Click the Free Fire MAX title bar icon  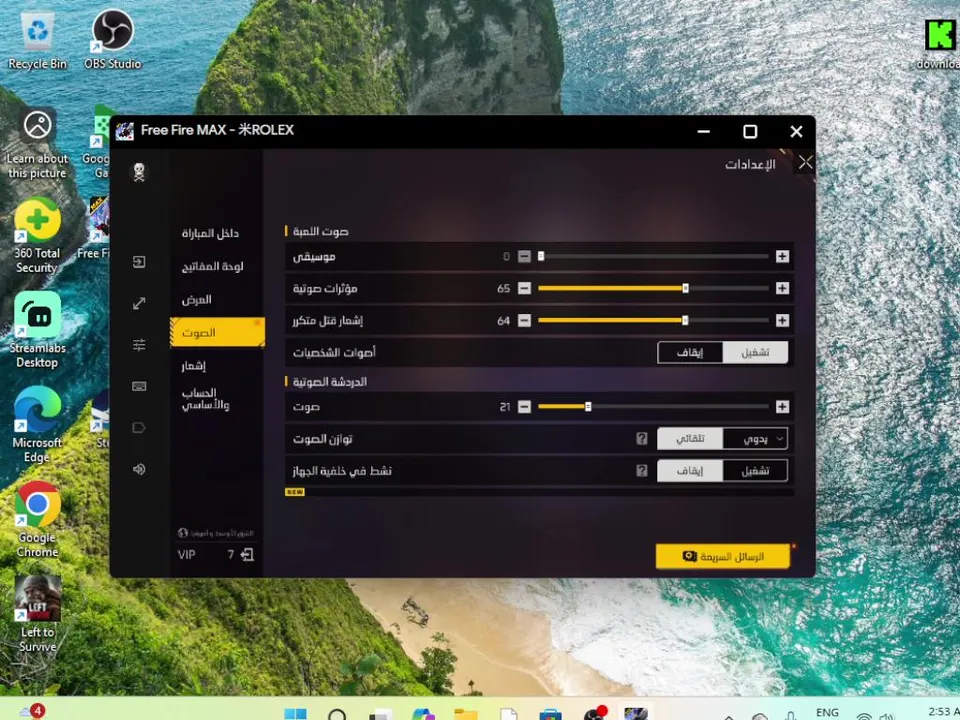(x=125, y=130)
